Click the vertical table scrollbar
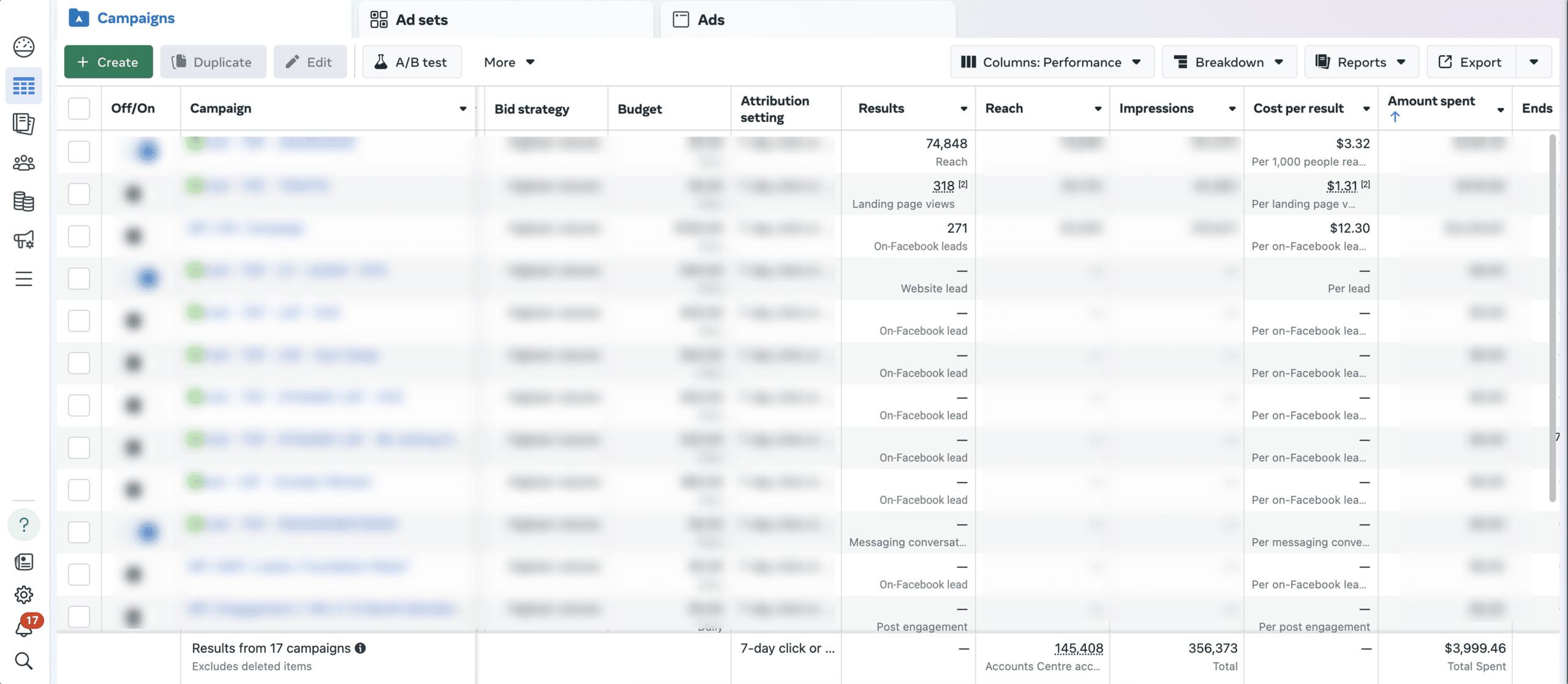1568x684 pixels. [1552, 318]
